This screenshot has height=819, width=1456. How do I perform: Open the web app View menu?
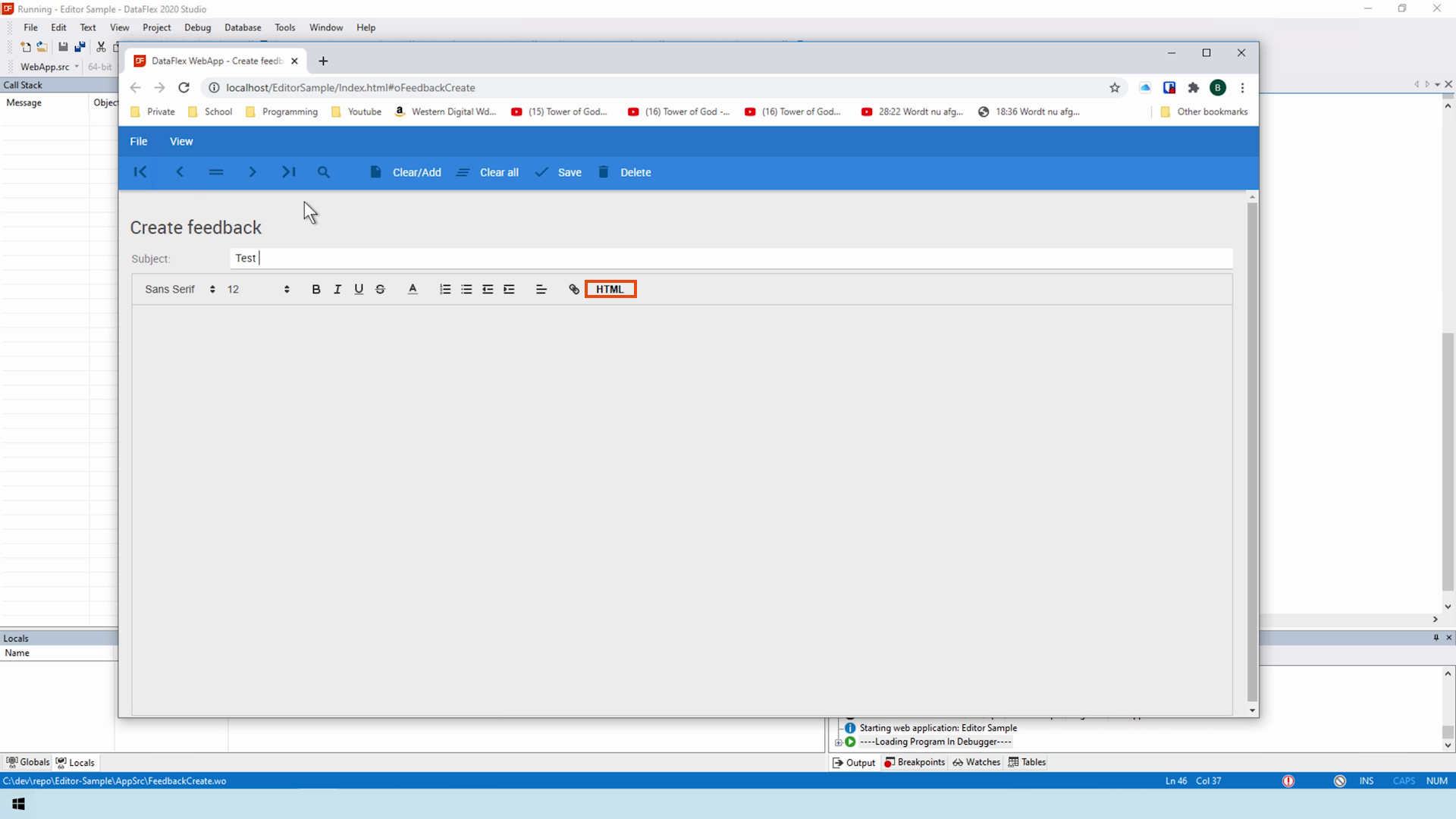pos(181,141)
